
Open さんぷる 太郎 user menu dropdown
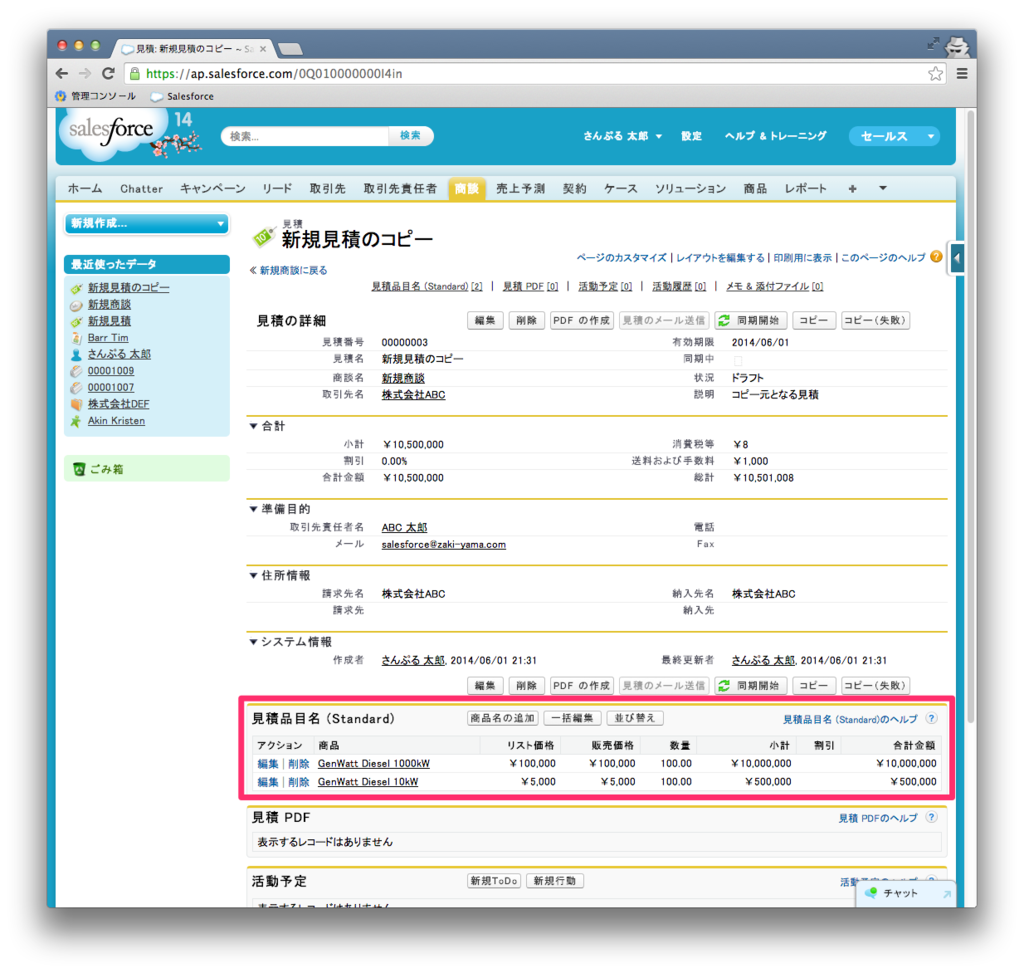(622, 136)
